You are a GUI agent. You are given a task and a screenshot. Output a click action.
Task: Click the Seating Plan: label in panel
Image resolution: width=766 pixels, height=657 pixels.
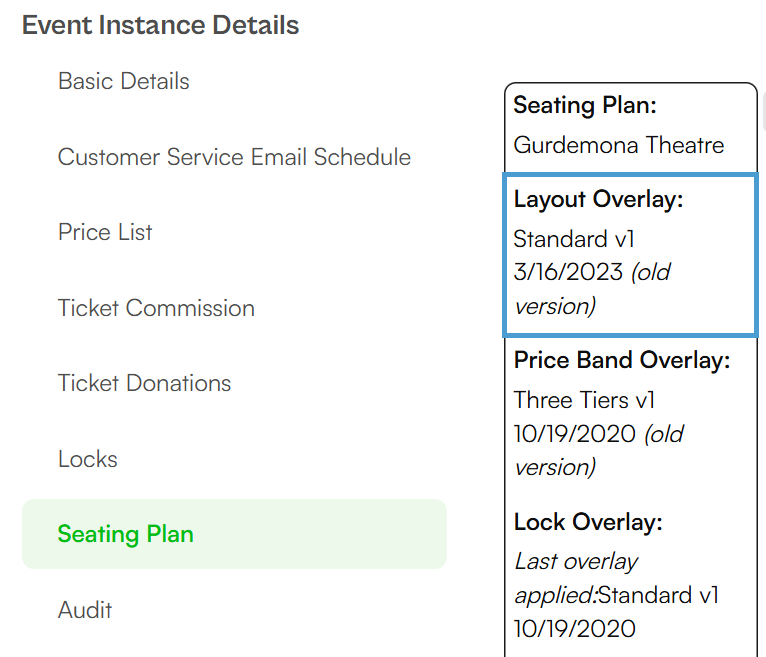[585, 106]
